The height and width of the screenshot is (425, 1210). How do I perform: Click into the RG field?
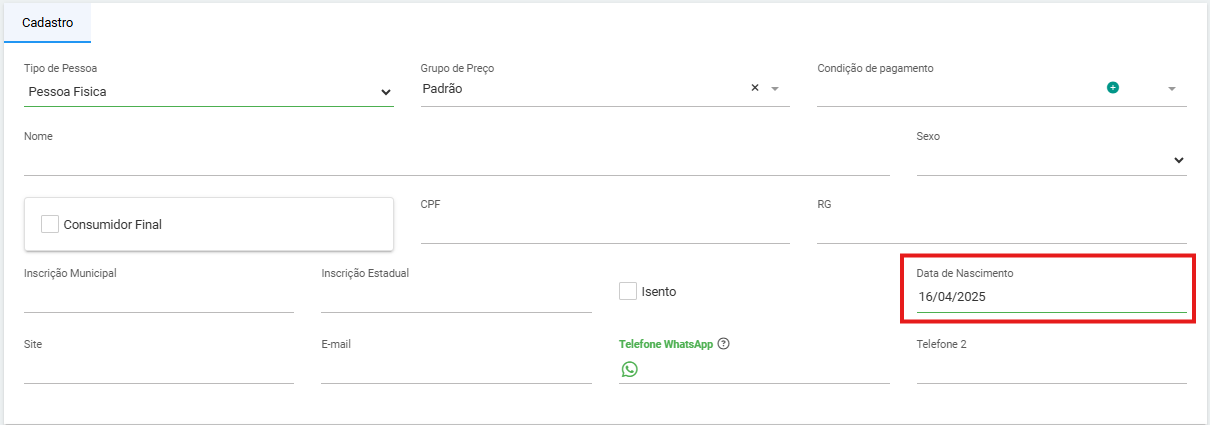pyautogui.click(x=1001, y=229)
